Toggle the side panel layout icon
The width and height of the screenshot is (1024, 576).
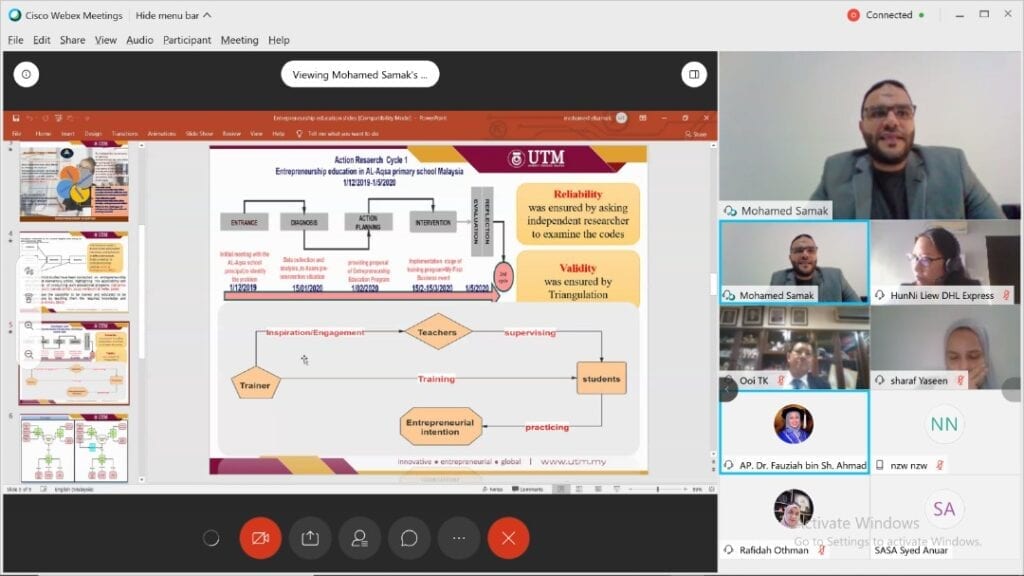693,74
